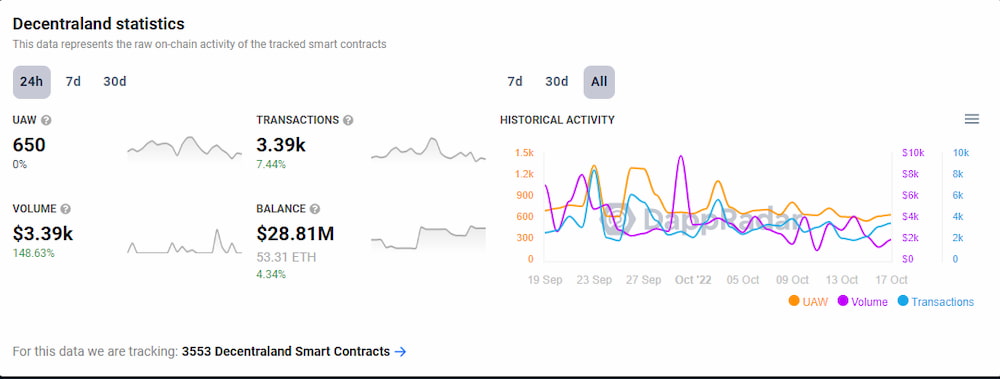Screen dimensions: 1000x379
Task: Toggle the Volume series in chart legend
Action: pos(863,302)
